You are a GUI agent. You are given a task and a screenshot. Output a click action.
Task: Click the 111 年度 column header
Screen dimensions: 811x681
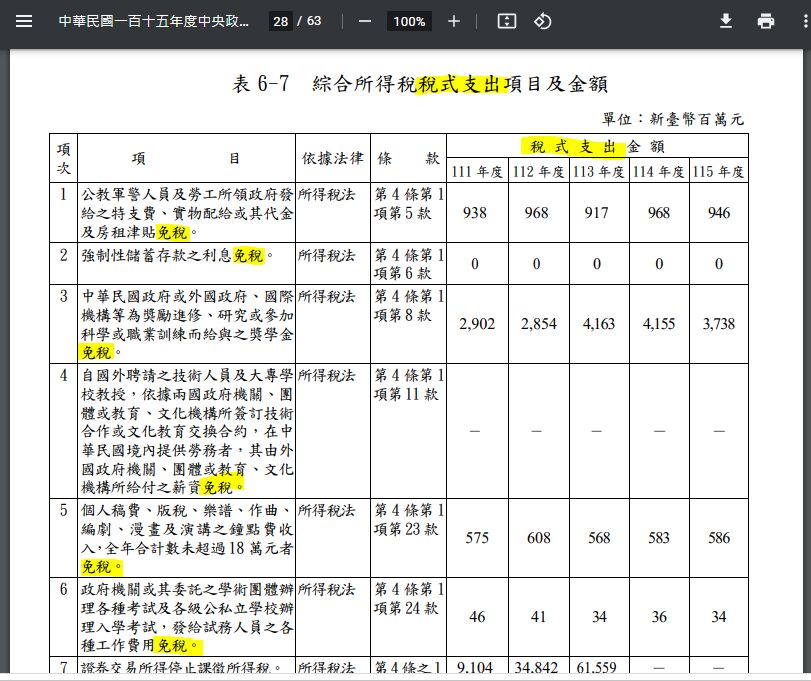[x=476, y=171]
